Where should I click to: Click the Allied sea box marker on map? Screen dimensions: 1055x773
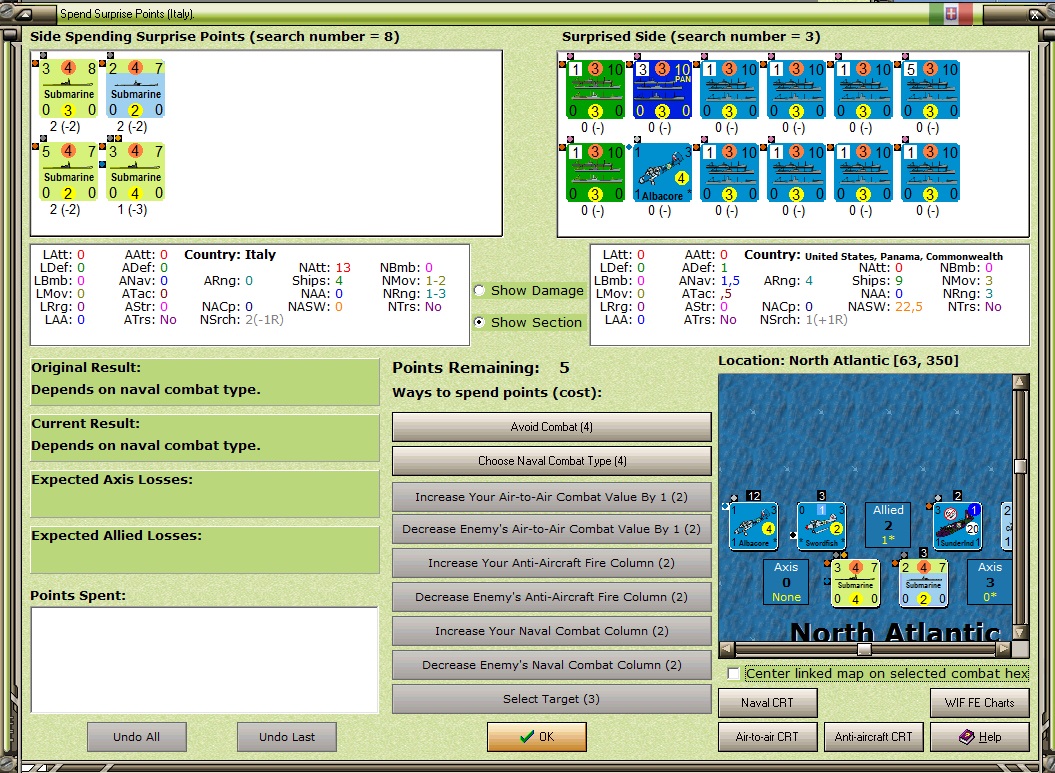point(888,525)
